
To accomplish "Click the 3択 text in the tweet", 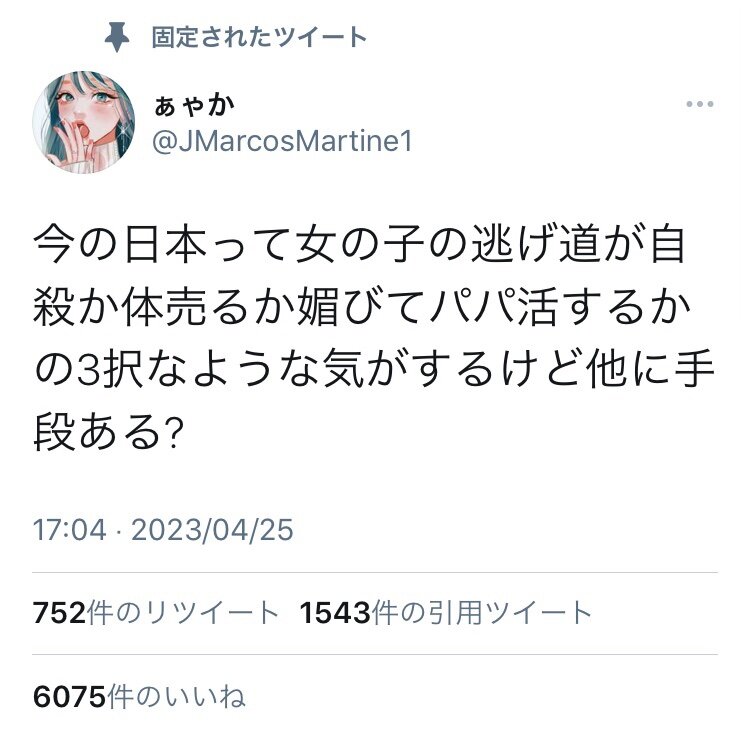I will point(110,370).
